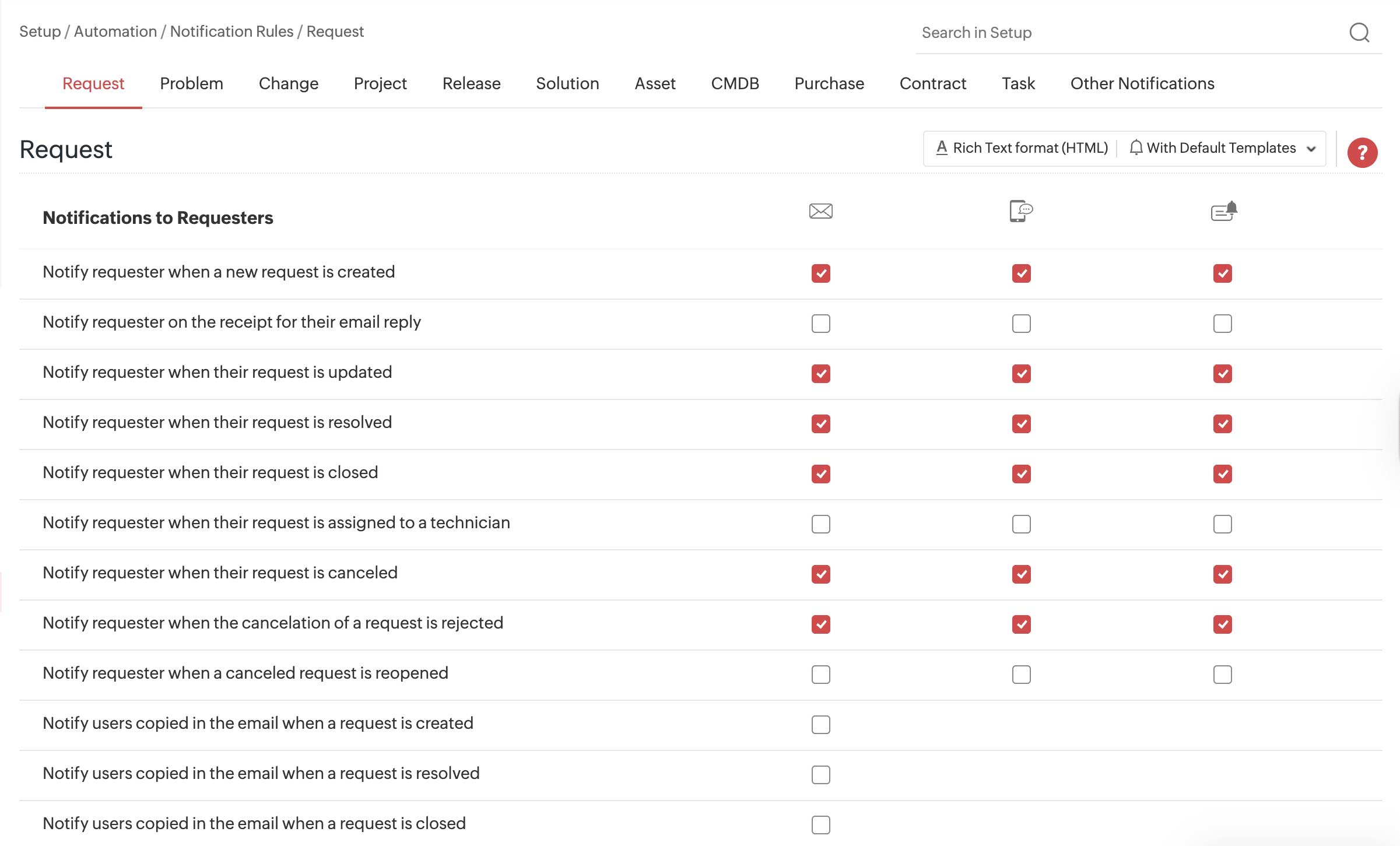This screenshot has height=846, width=1400.
Task: Click the search magnifier icon
Action: point(1359,33)
